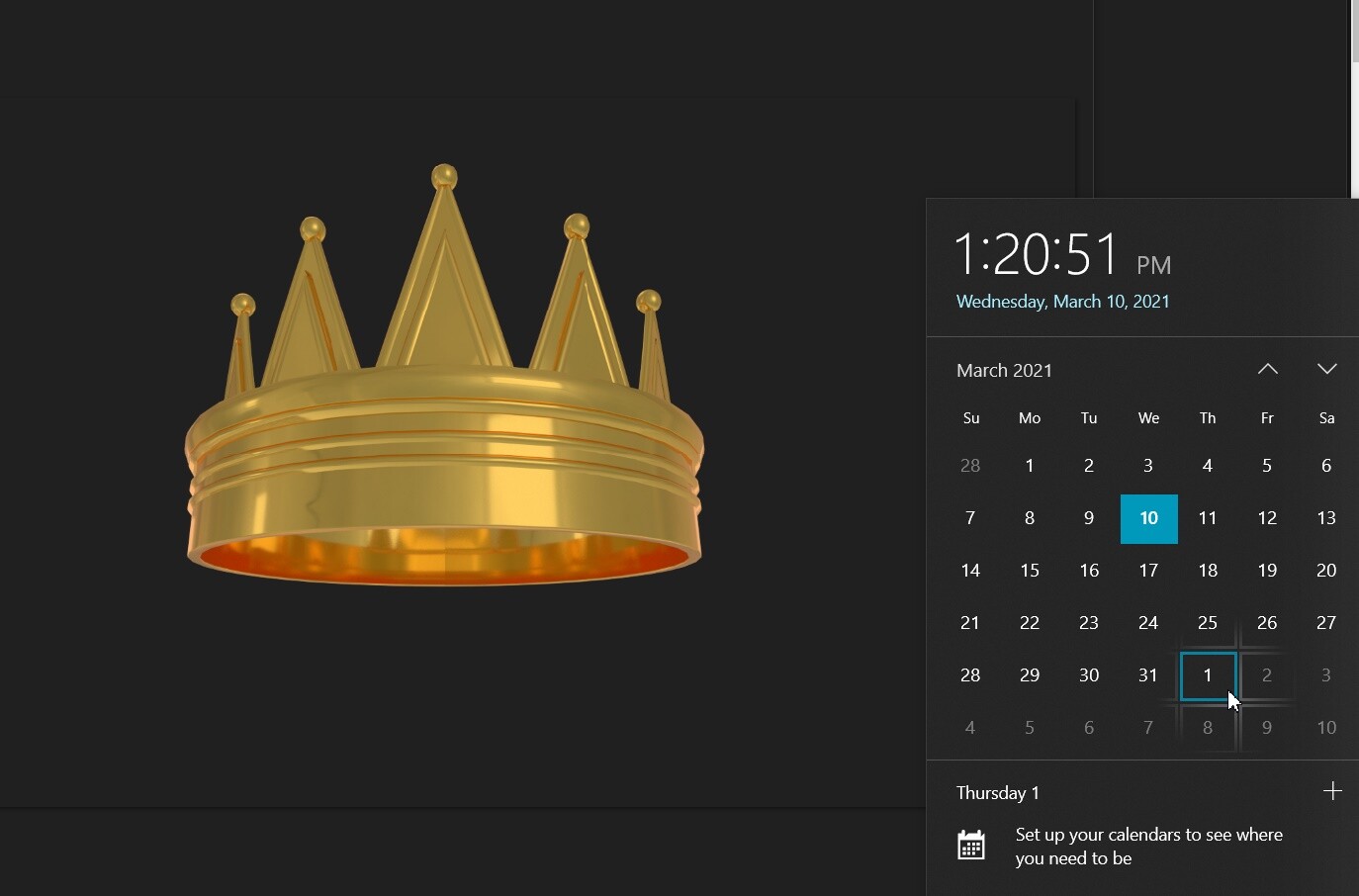
Task: Choose March 31 in the calendar
Action: pos(1148,675)
